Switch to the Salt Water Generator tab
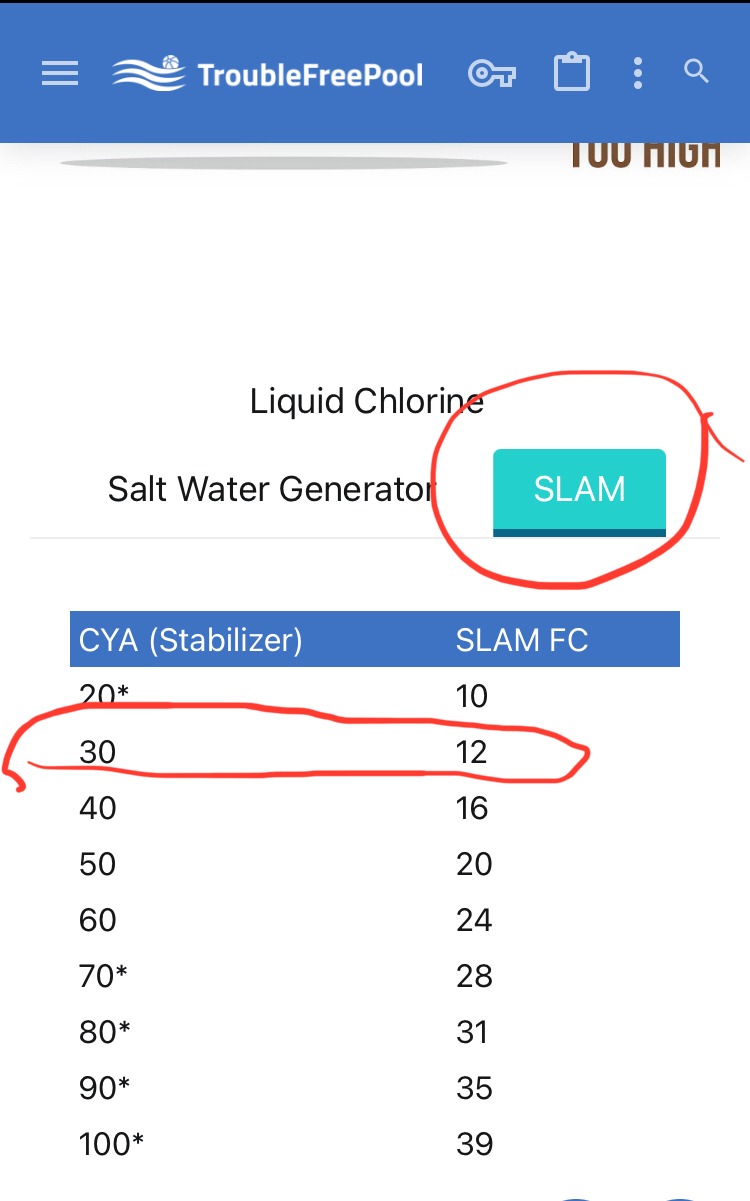Image resolution: width=750 pixels, height=1201 pixels. click(271, 489)
